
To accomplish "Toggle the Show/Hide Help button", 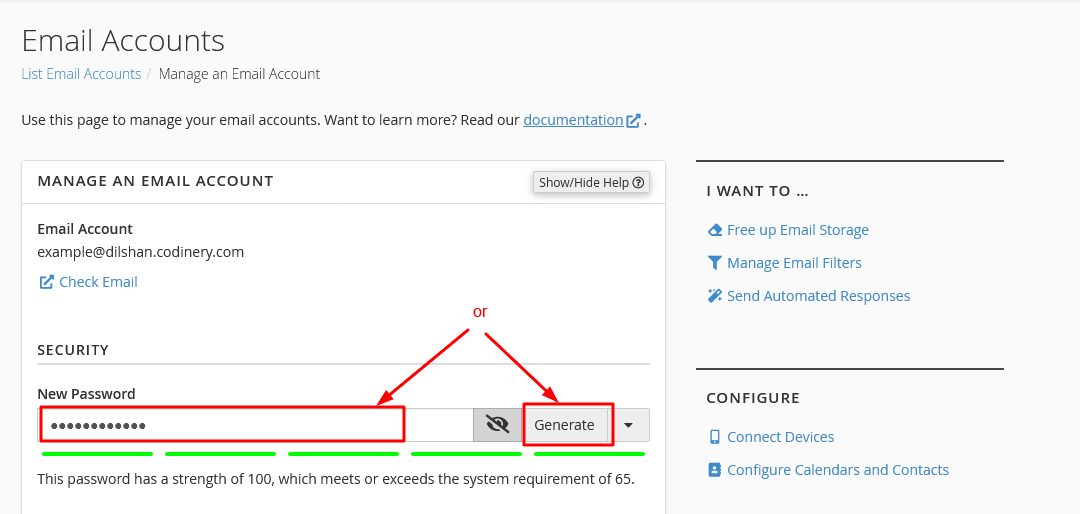I will 592,182.
